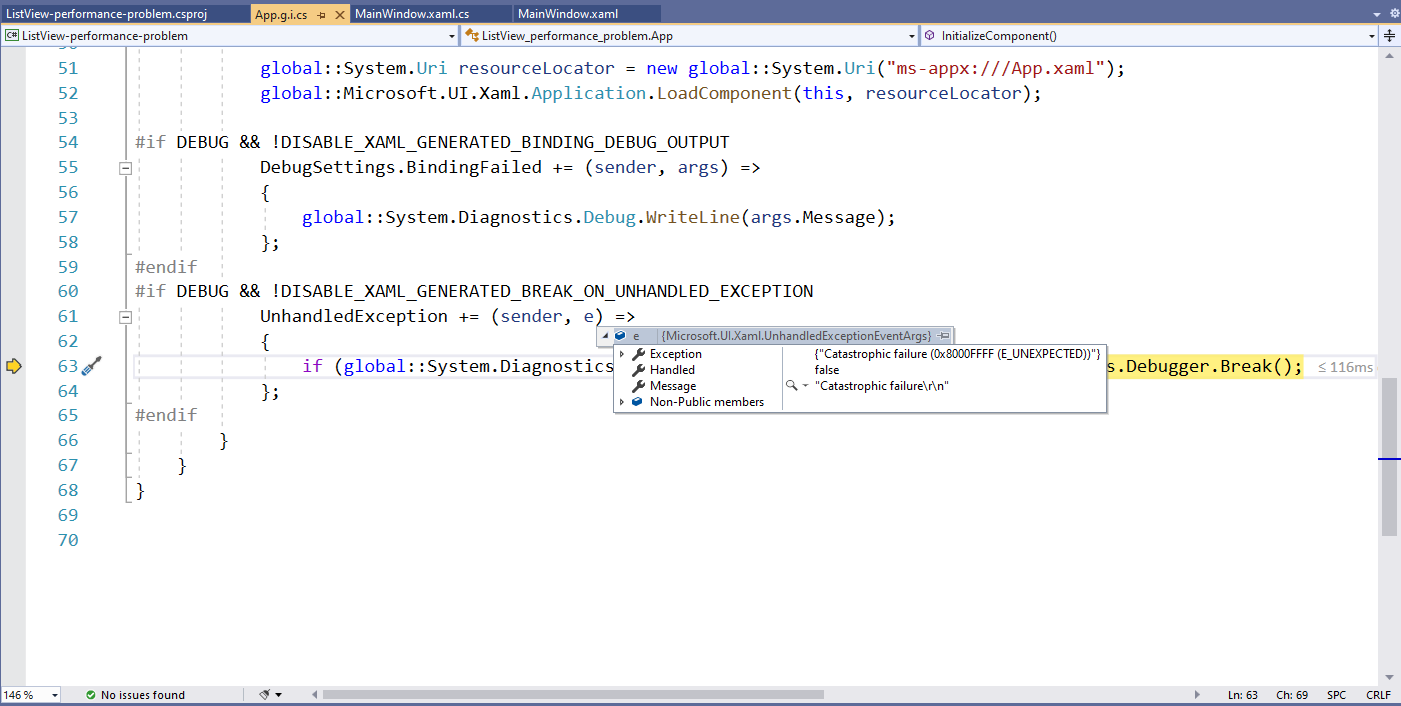
Task: Click the wrench icon beside Message
Action: click(x=639, y=386)
